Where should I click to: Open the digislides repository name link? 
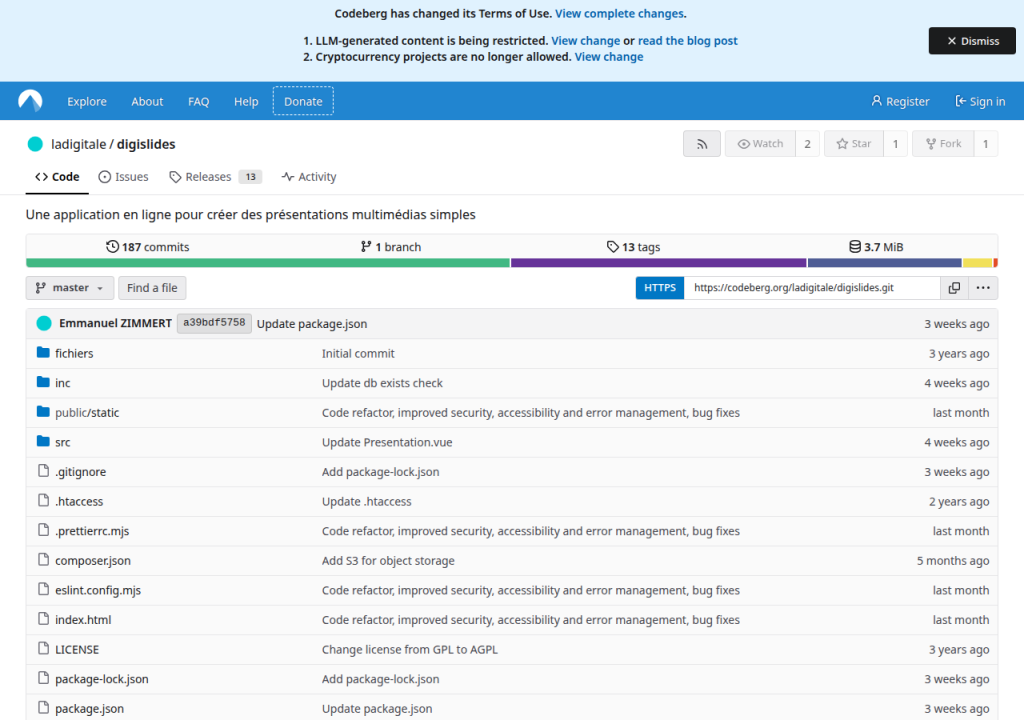coord(146,144)
